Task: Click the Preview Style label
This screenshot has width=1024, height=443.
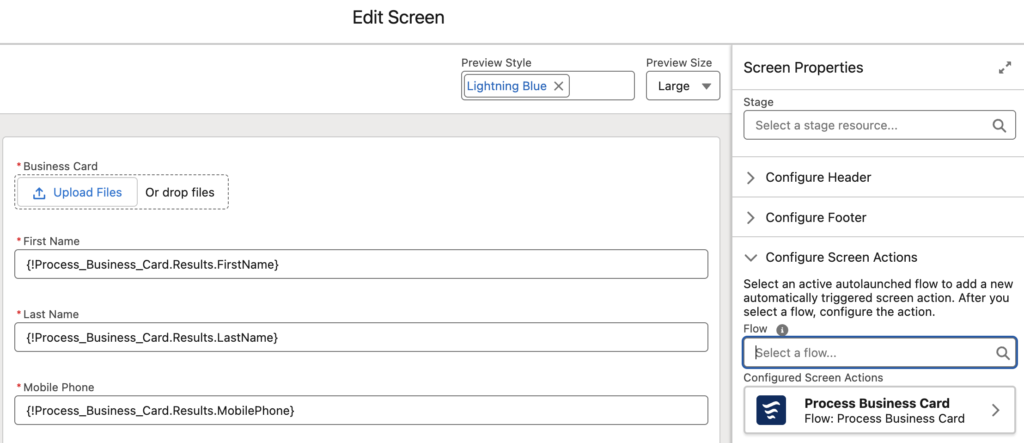Action: pos(496,63)
